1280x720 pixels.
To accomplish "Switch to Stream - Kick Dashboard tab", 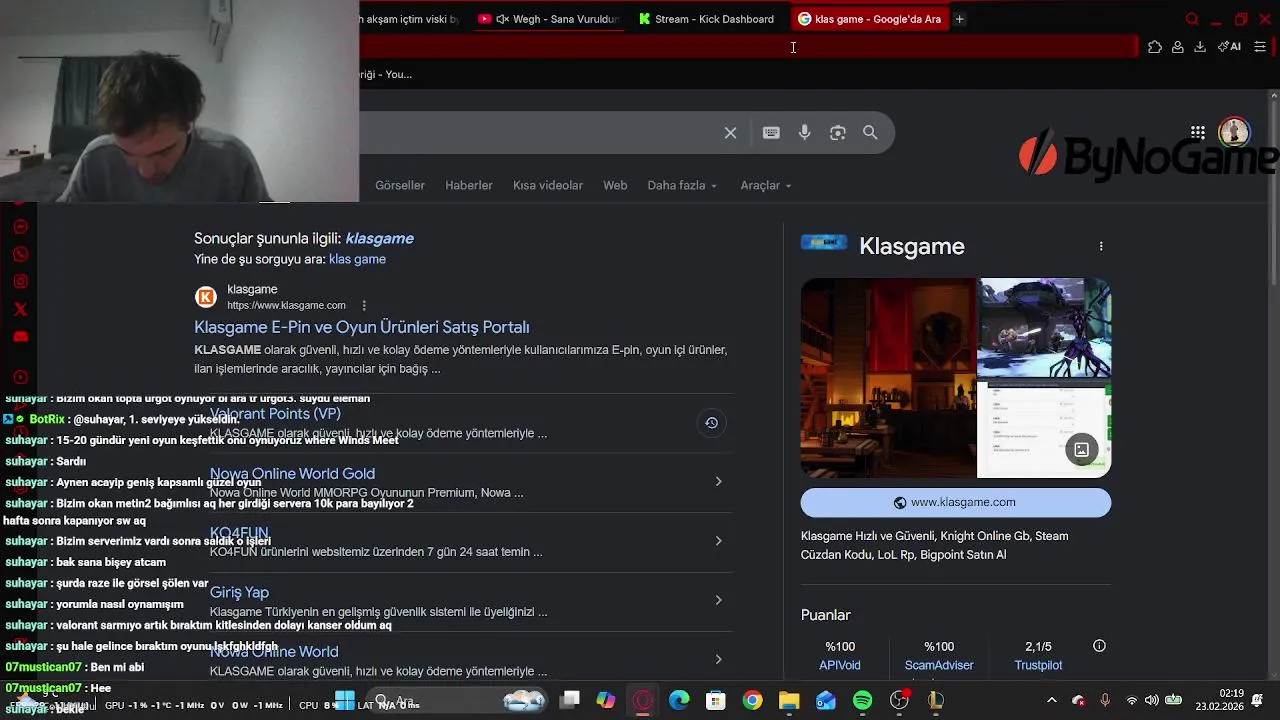I will (708, 19).
